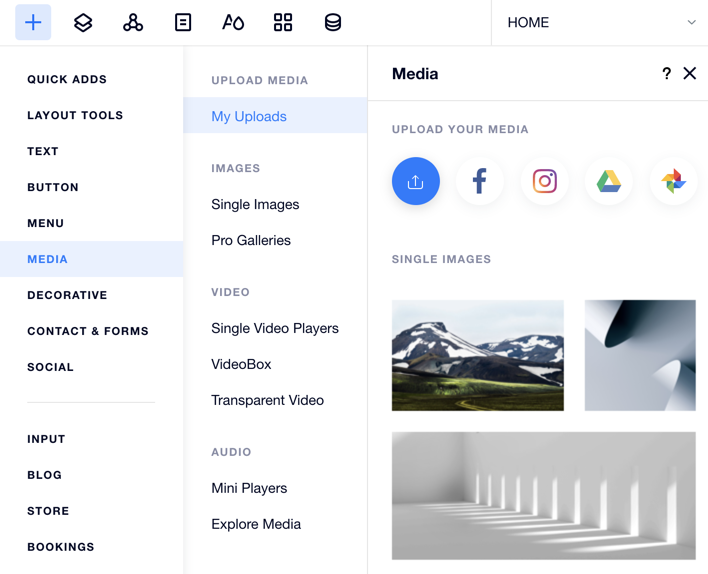Import media from Google Drive
The height and width of the screenshot is (574, 708).
click(x=609, y=181)
